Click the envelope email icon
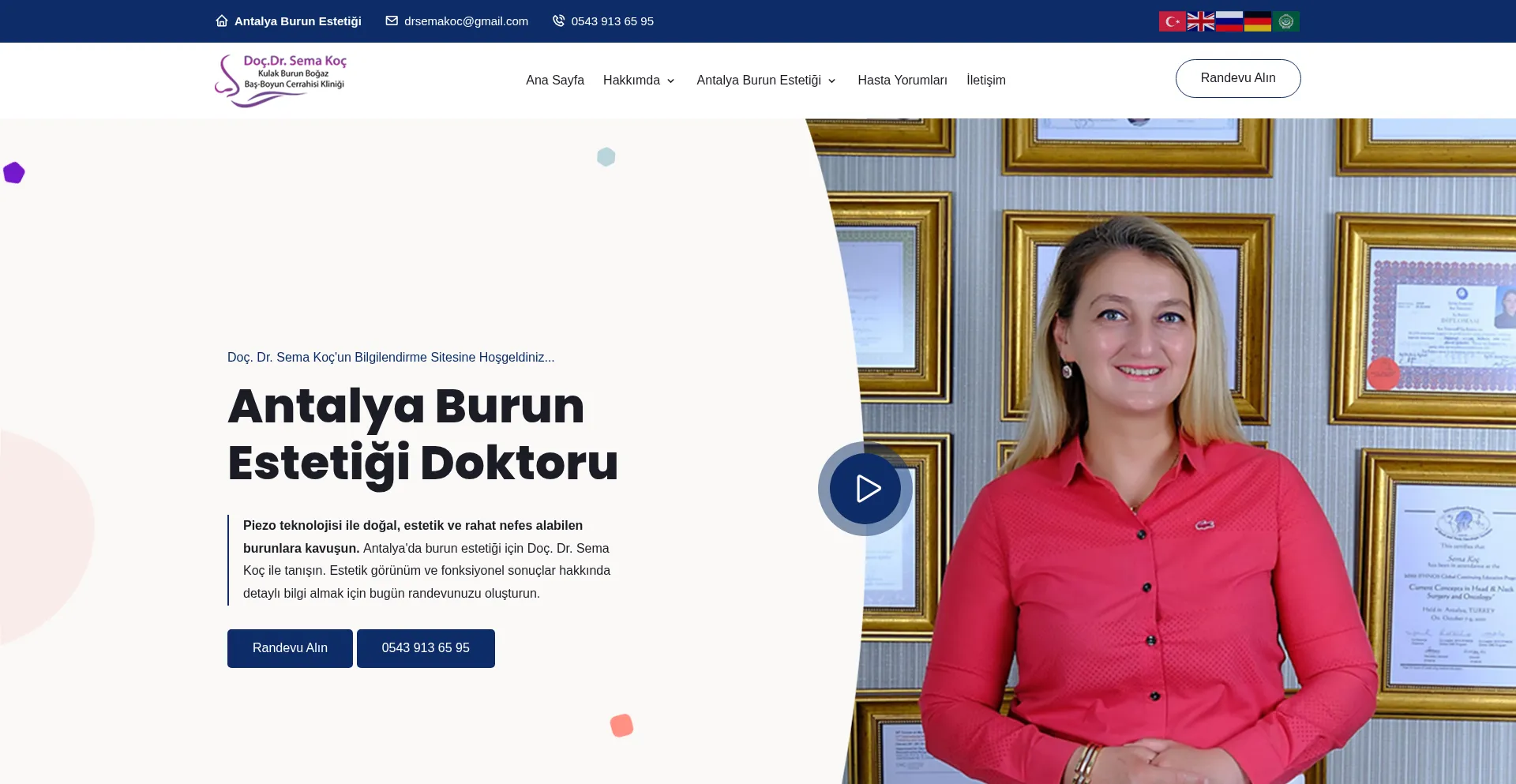This screenshot has height=784, width=1516. [392, 21]
